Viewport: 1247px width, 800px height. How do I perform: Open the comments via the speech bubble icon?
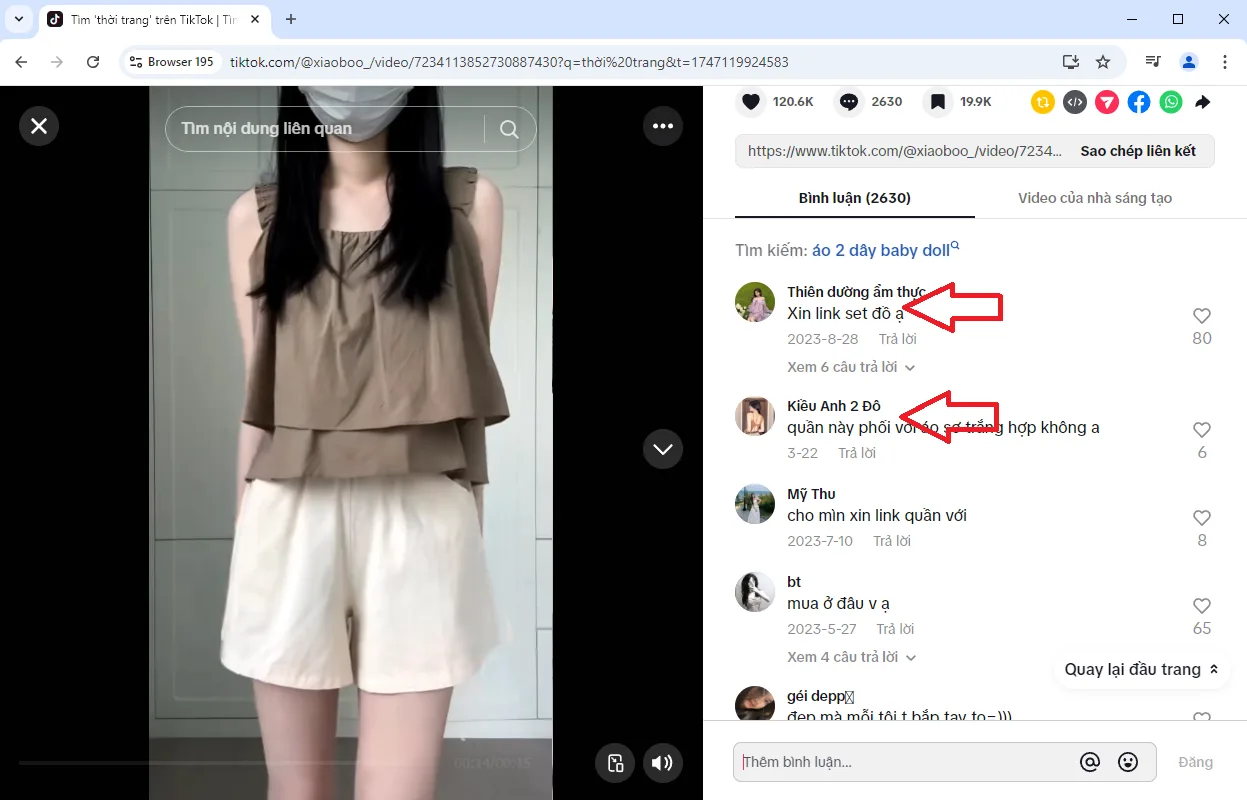(x=848, y=101)
